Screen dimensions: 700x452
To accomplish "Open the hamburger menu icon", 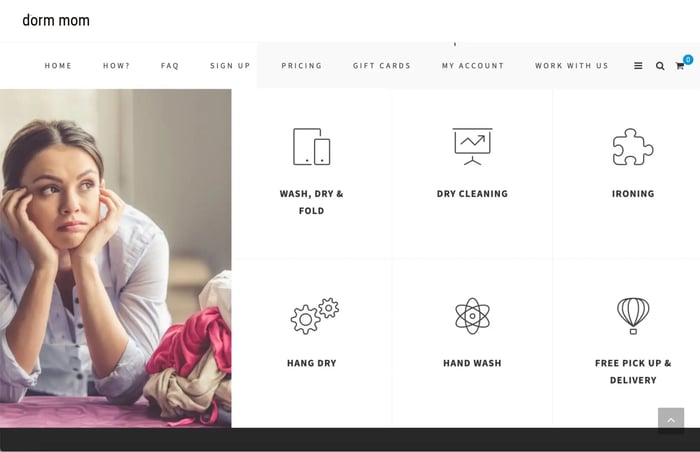I will click(638, 66).
